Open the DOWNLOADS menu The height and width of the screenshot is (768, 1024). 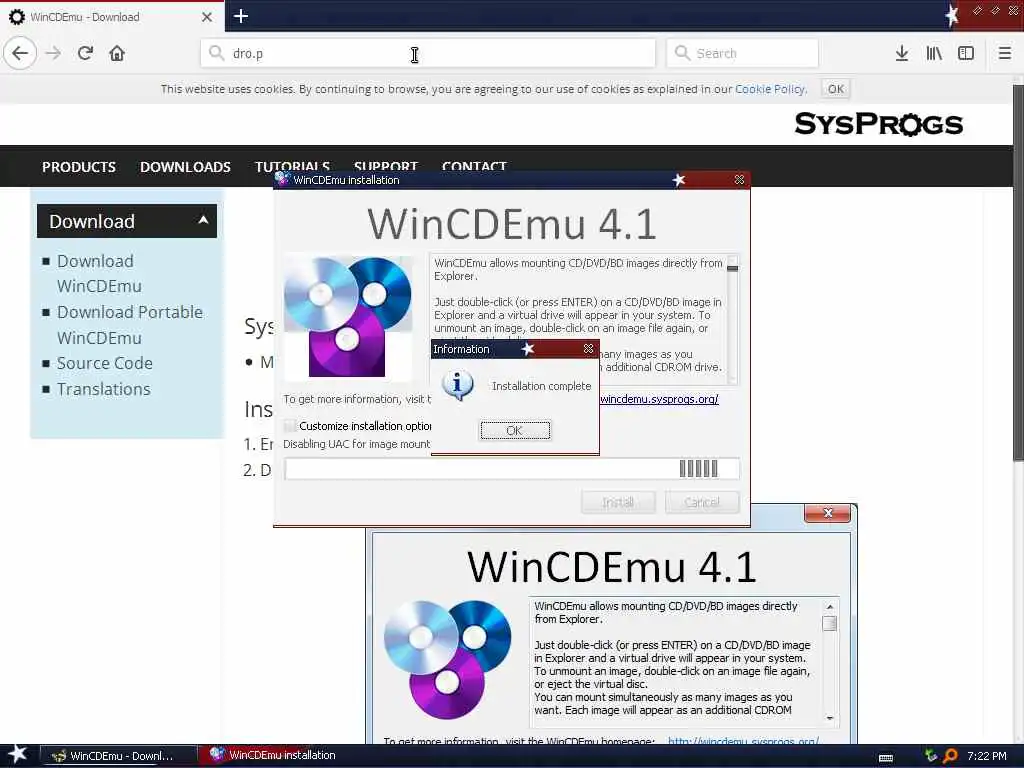(x=185, y=167)
